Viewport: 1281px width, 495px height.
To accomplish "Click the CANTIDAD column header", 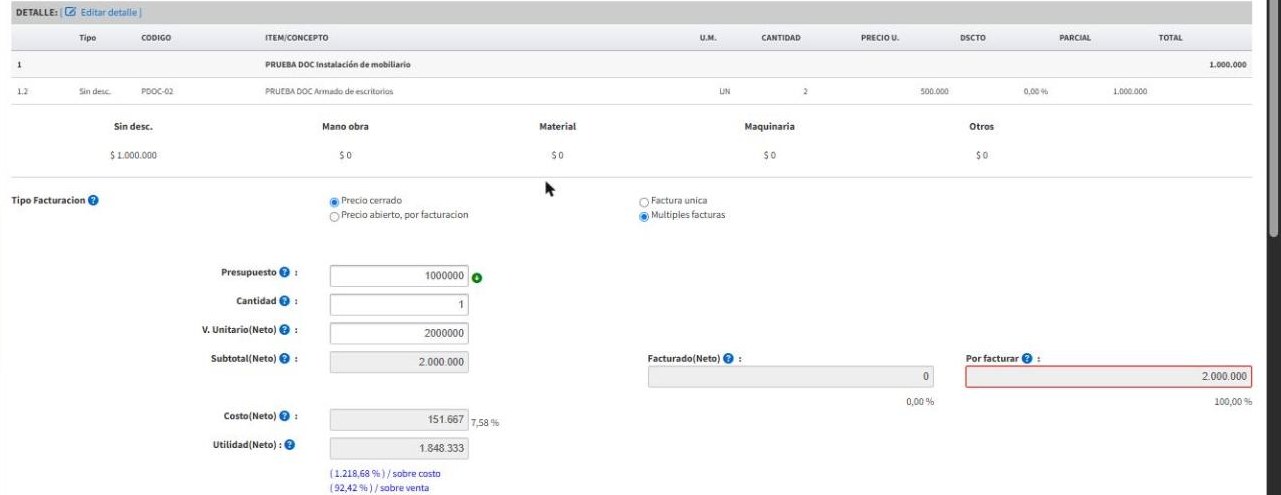I will (x=781, y=38).
